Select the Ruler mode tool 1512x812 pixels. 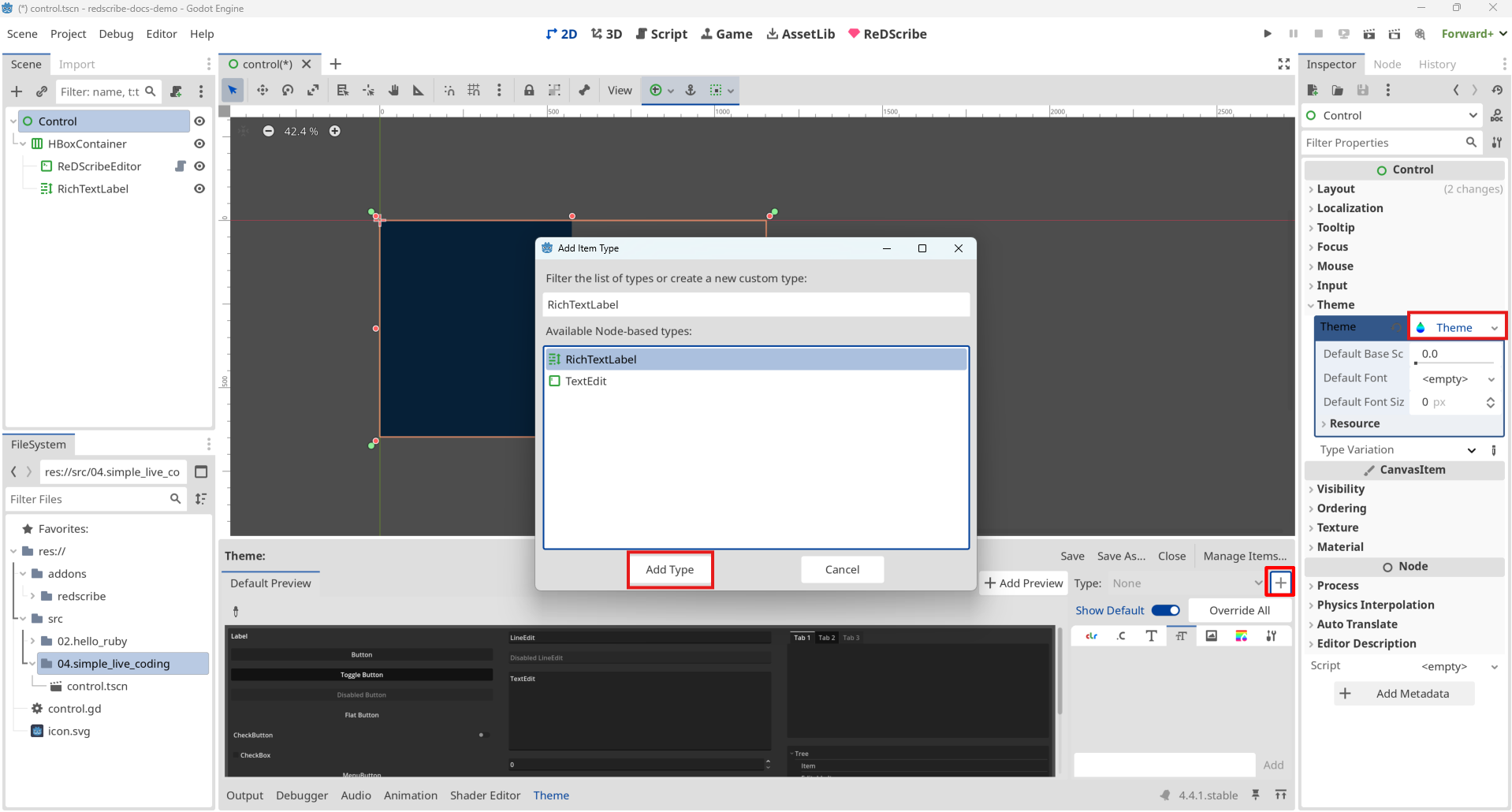point(419,91)
